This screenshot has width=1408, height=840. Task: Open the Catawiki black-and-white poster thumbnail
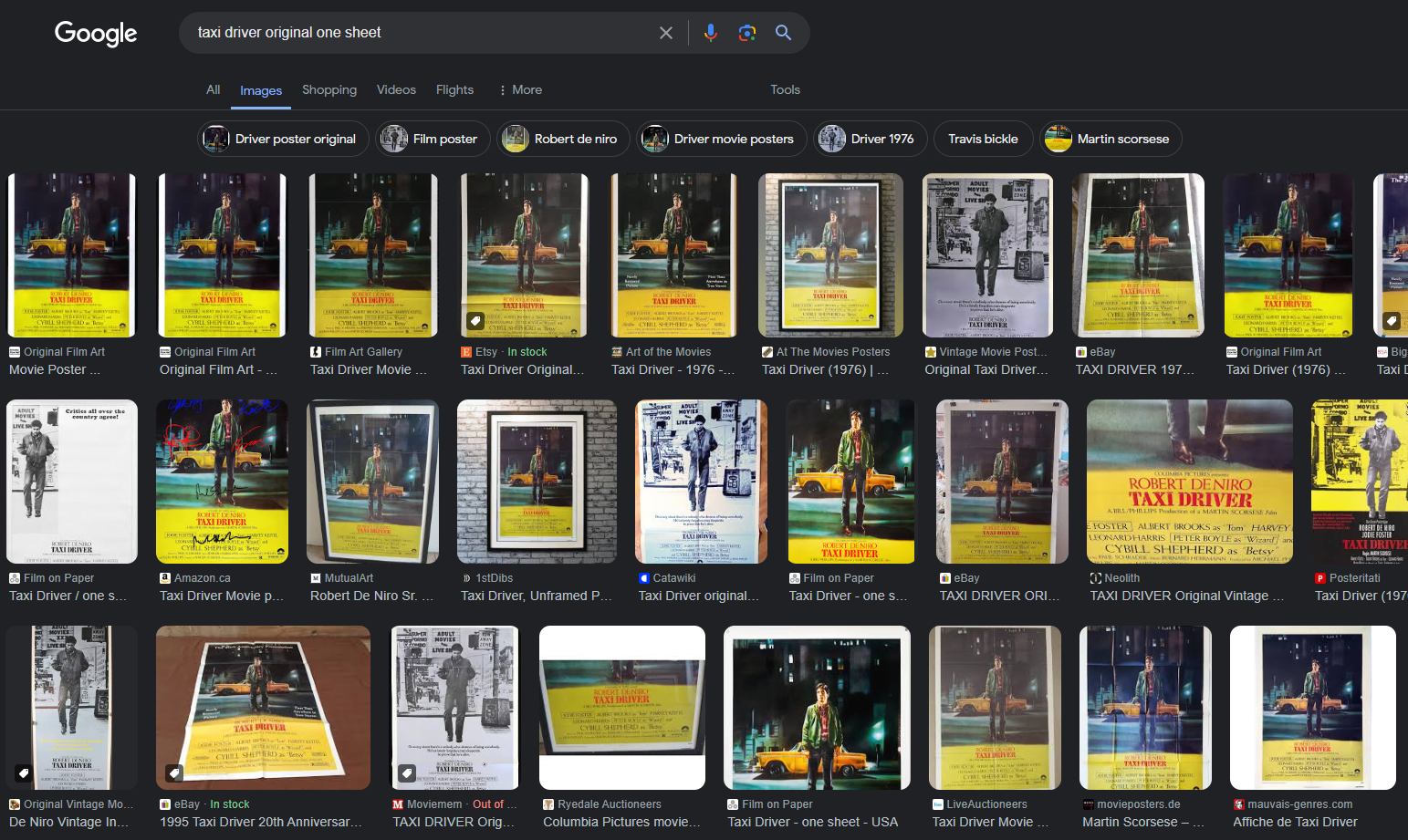click(x=701, y=482)
